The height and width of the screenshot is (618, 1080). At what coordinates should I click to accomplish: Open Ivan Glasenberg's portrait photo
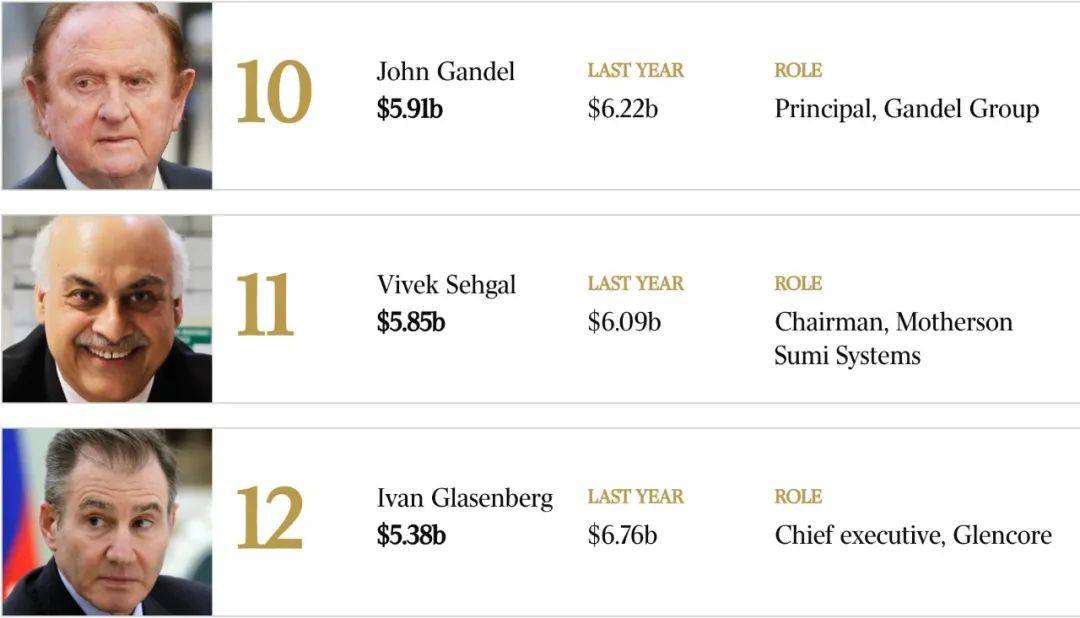(x=107, y=522)
